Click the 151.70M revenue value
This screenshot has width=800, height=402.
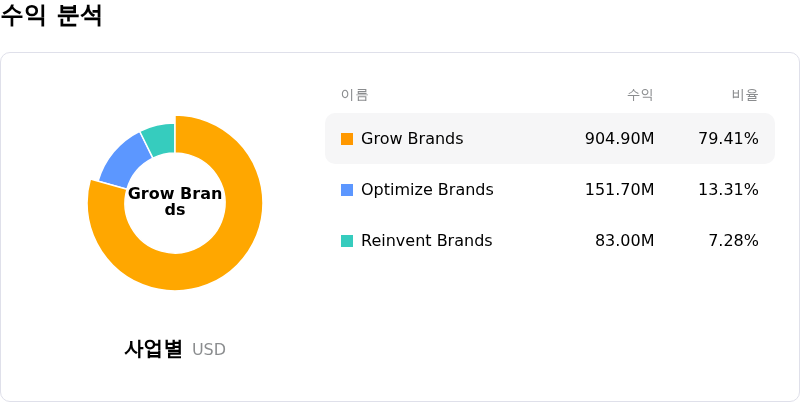pos(619,190)
